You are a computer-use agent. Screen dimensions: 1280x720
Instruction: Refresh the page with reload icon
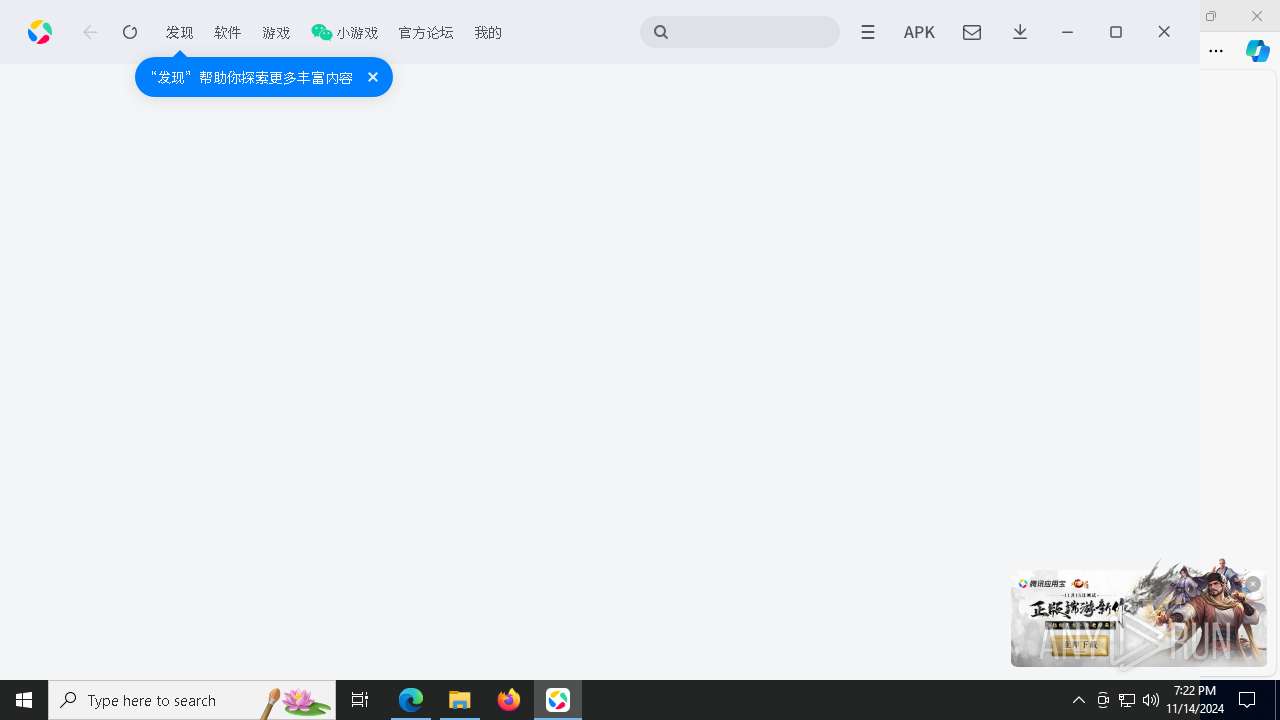[130, 32]
